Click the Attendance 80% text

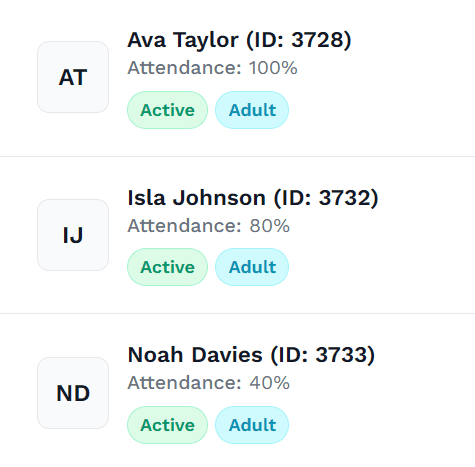coord(209,226)
